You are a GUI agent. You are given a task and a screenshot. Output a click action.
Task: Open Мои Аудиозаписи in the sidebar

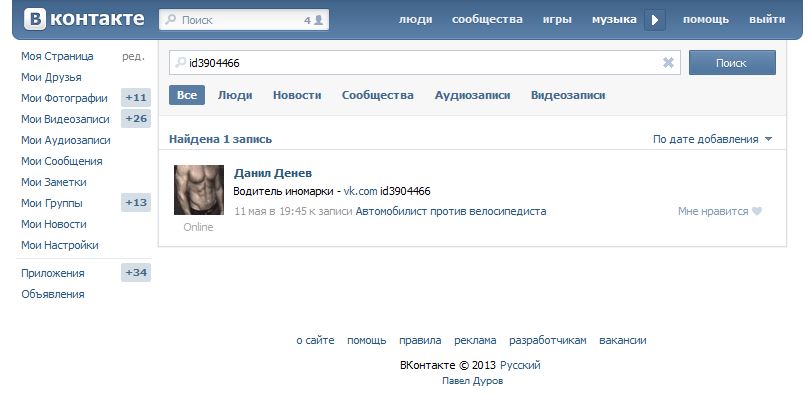pyautogui.click(x=65, y=140)
